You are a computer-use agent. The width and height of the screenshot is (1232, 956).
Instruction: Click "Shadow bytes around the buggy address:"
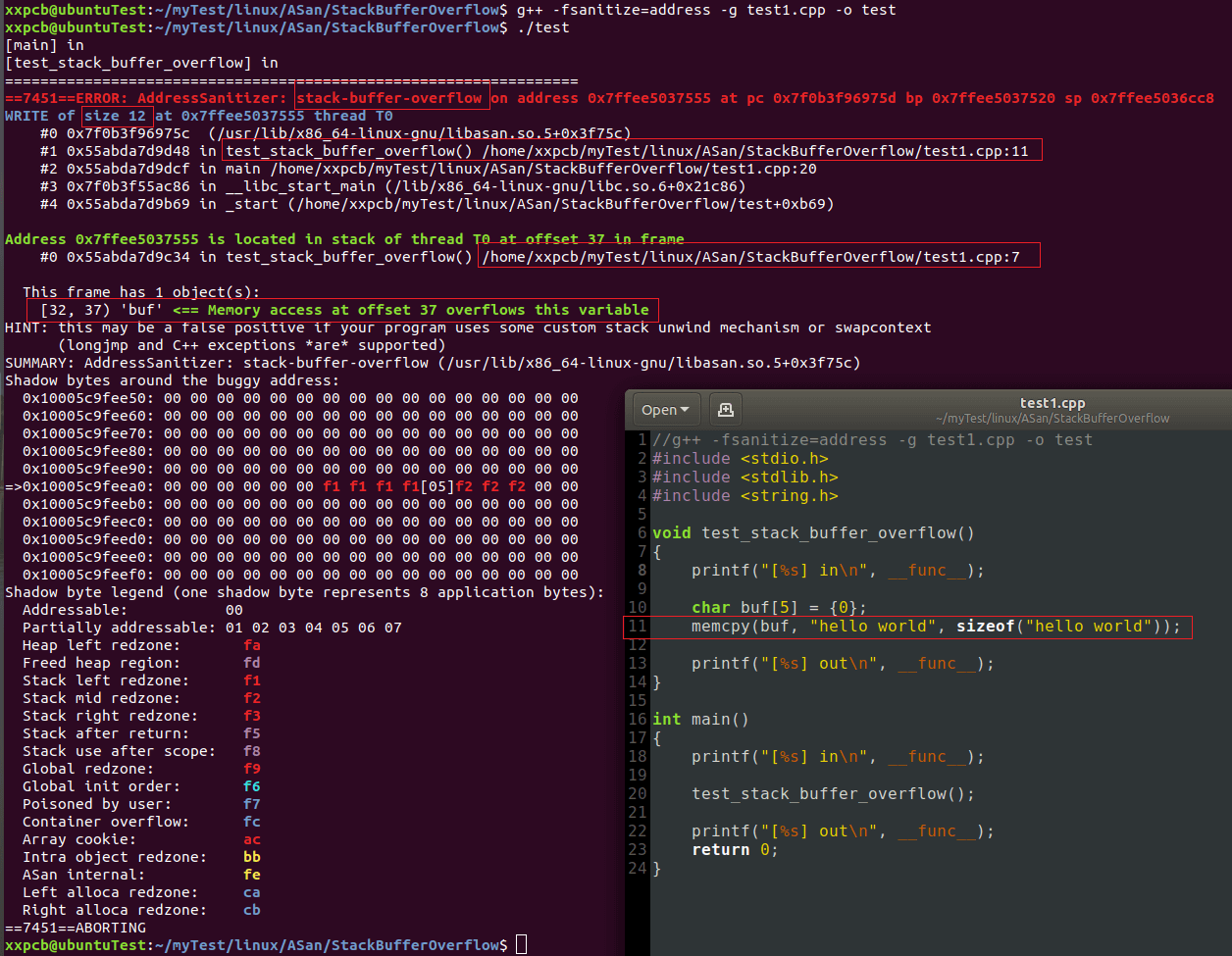tap(173, 380)
